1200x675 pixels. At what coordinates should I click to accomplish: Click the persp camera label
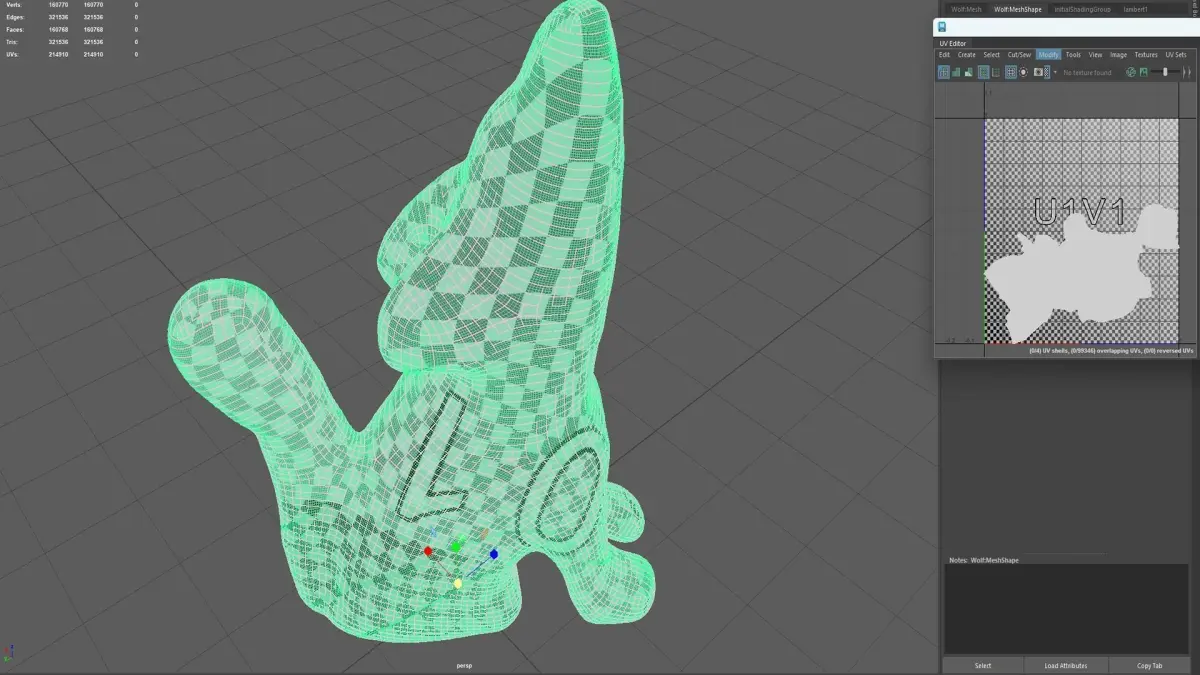pyautogui.click(x=463, y=665)
